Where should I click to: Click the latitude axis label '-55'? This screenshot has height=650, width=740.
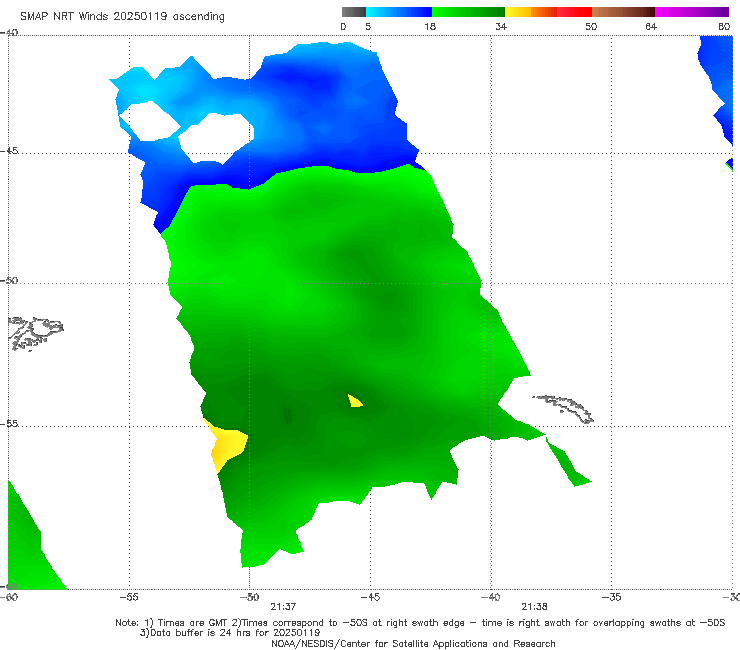(9, 424)
